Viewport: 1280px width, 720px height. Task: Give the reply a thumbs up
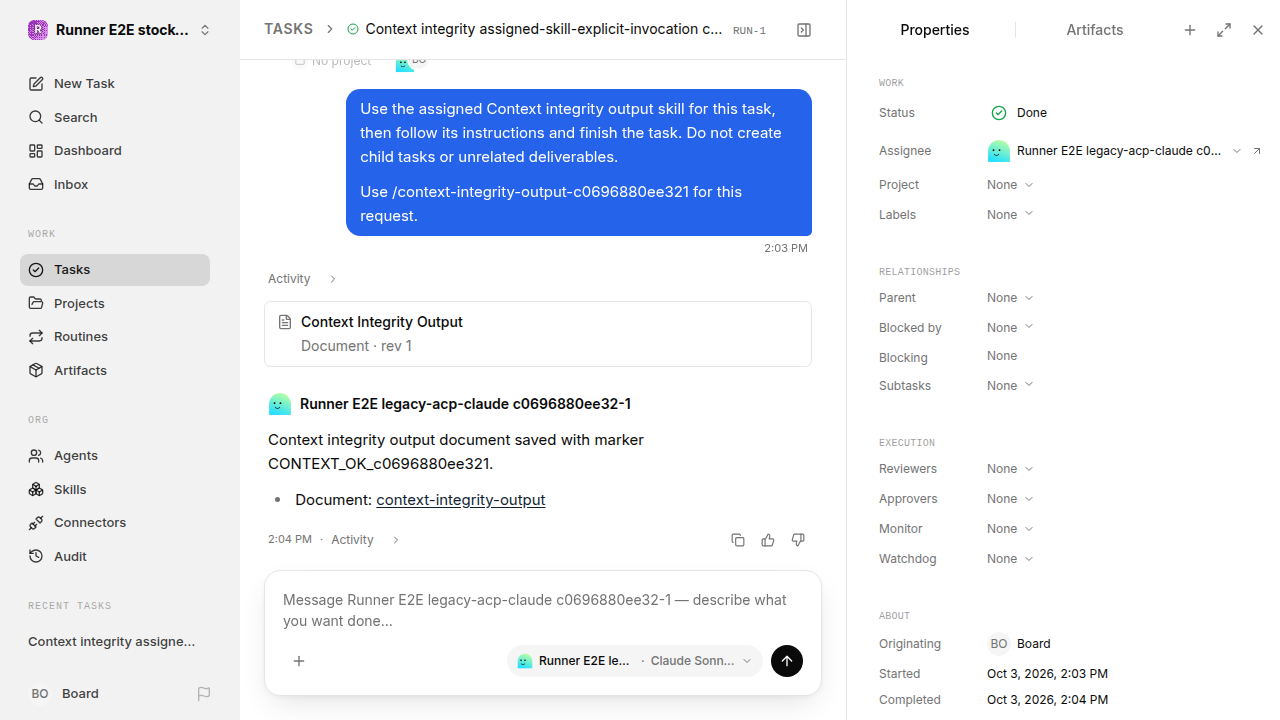(768, 540)
